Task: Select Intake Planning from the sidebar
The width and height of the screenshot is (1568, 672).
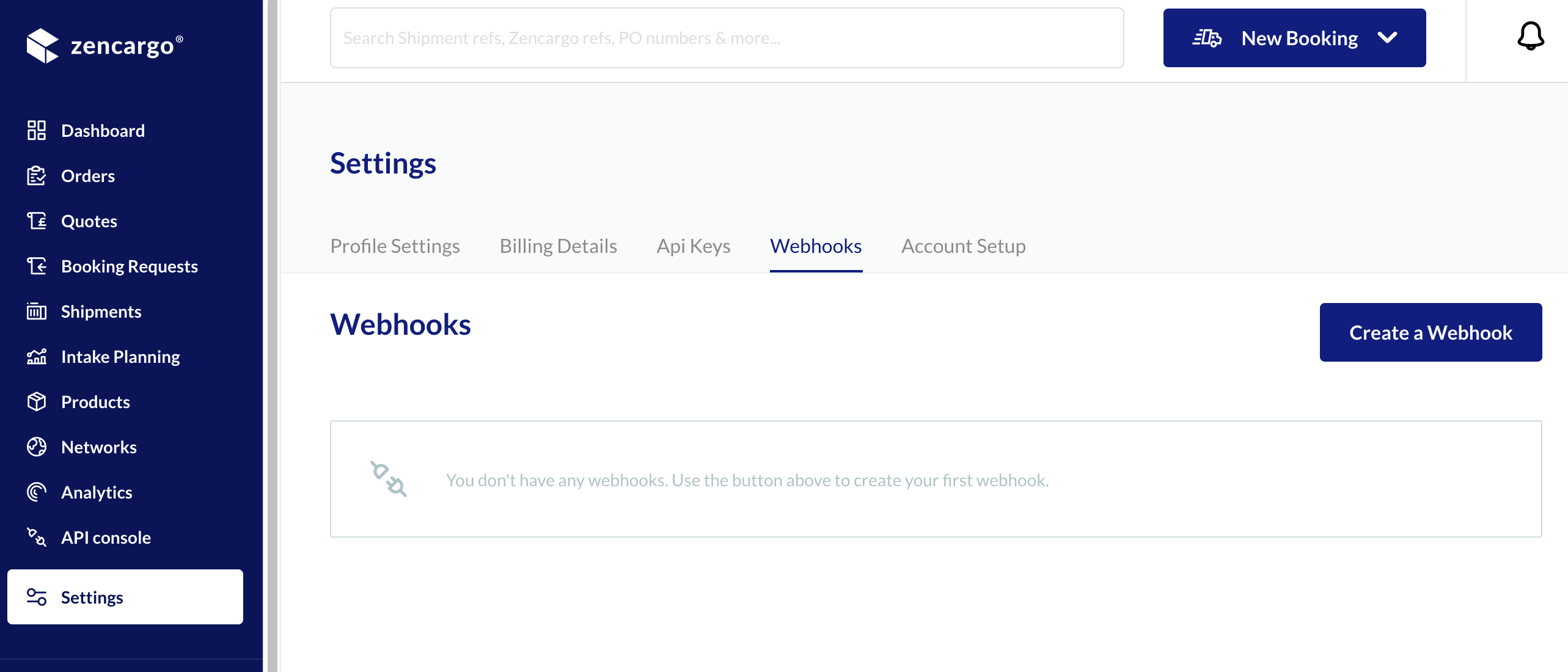Action: (x=120, y=356)
